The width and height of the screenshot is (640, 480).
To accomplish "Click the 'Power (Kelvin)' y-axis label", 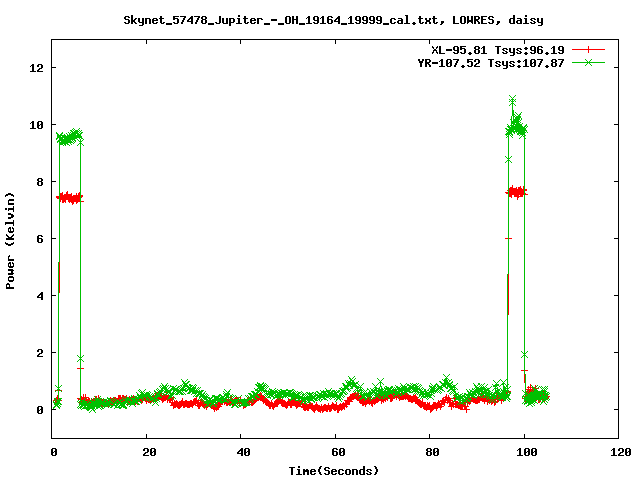I will 10,241.
